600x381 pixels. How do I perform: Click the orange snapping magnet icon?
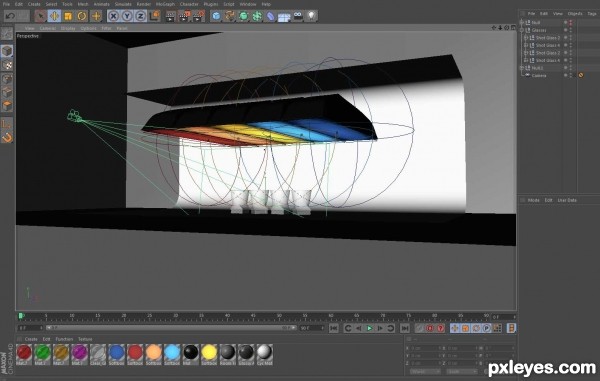point(7,137)
